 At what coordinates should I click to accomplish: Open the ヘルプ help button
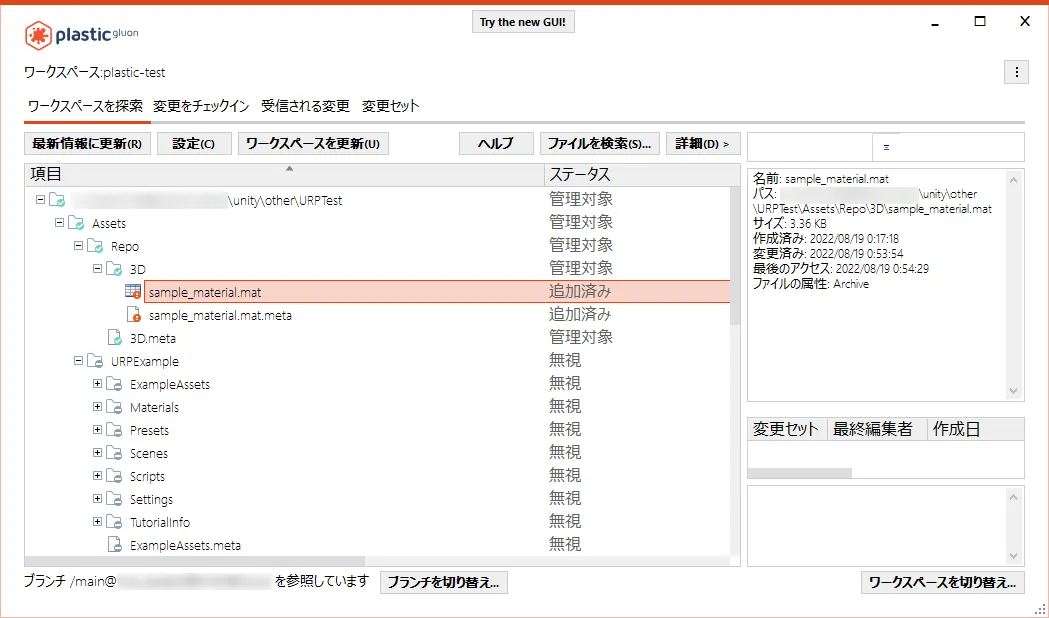(496, 144)
